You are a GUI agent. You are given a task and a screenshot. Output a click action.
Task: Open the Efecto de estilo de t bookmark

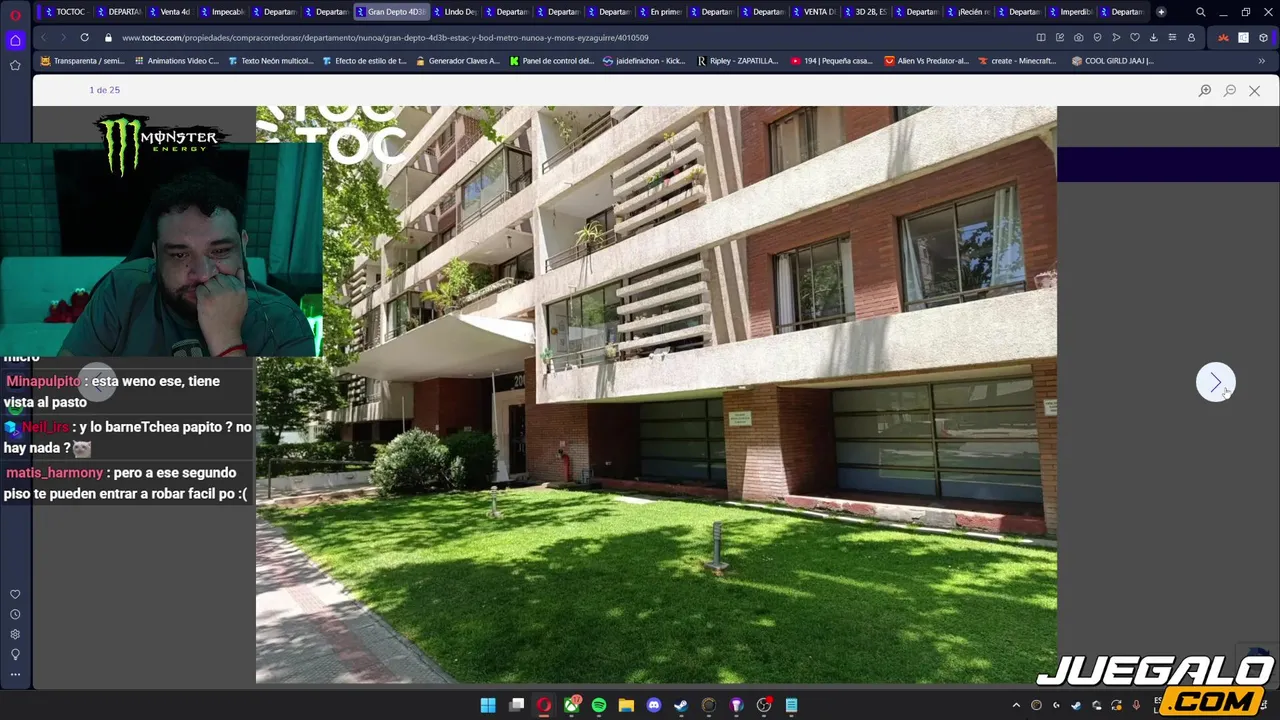(364, 61)
